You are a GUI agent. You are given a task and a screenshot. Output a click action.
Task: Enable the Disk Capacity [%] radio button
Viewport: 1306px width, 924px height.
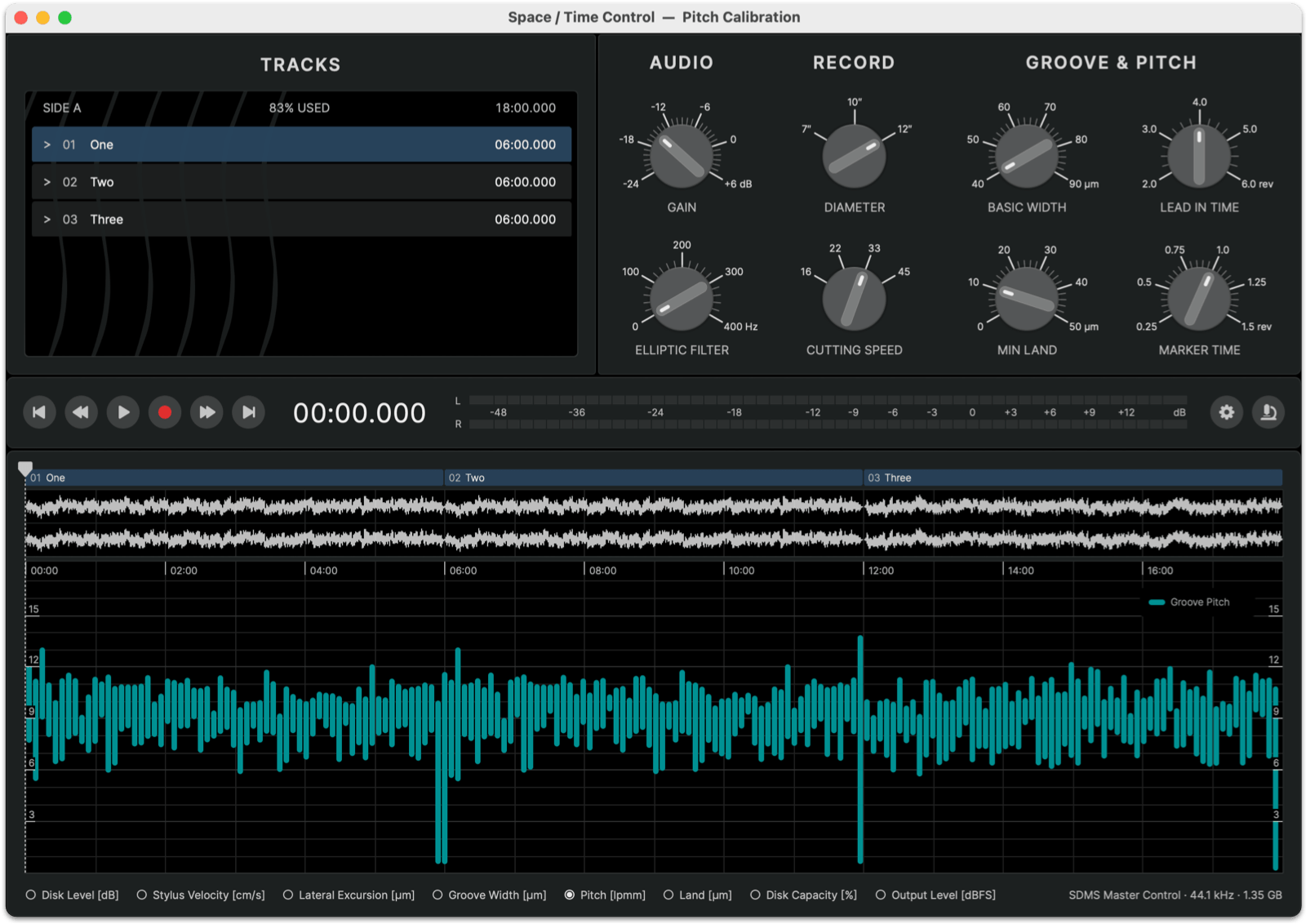click(755, 895)
